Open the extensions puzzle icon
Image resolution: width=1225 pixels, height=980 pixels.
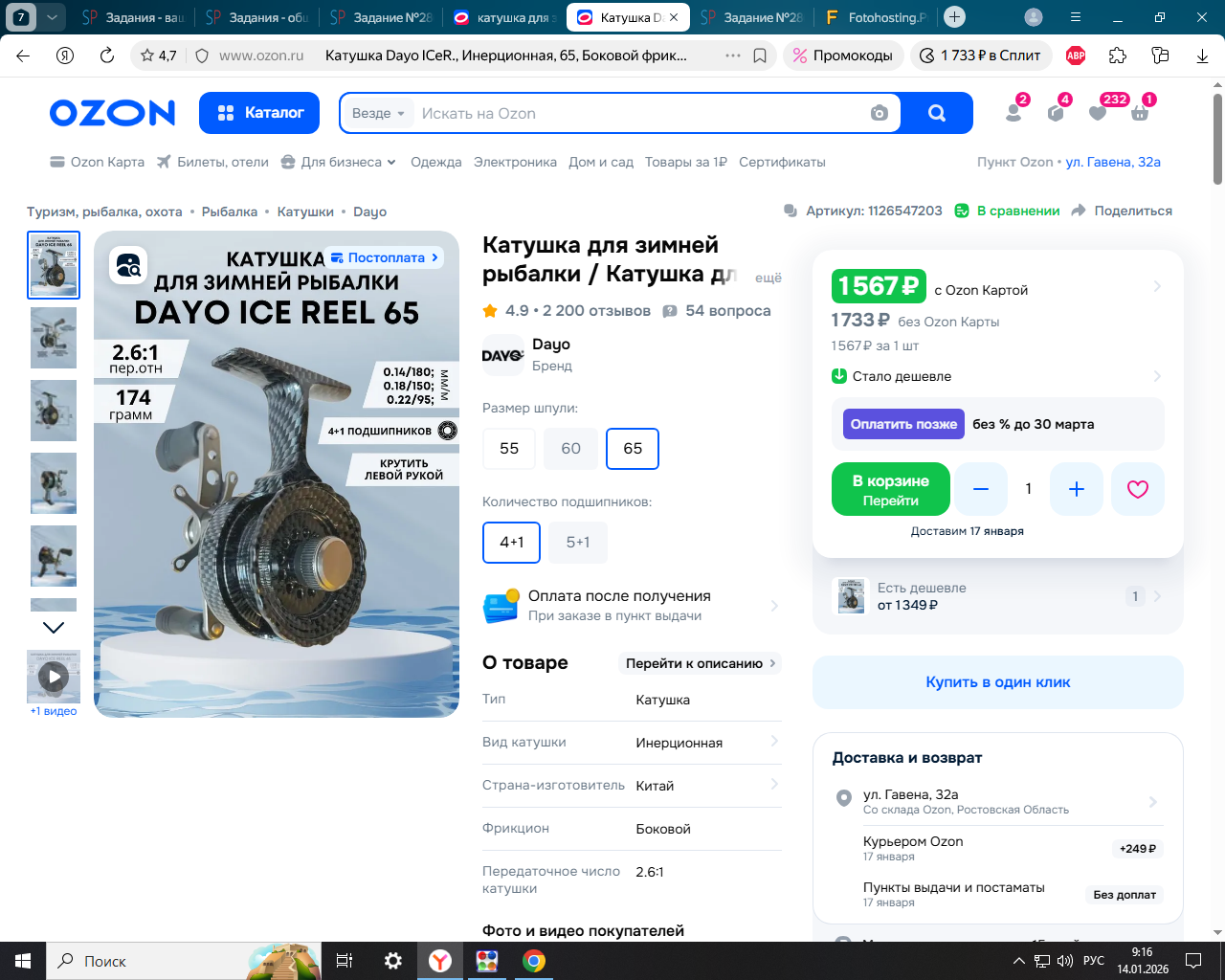pyautogui.click(x=1118, y=56)
